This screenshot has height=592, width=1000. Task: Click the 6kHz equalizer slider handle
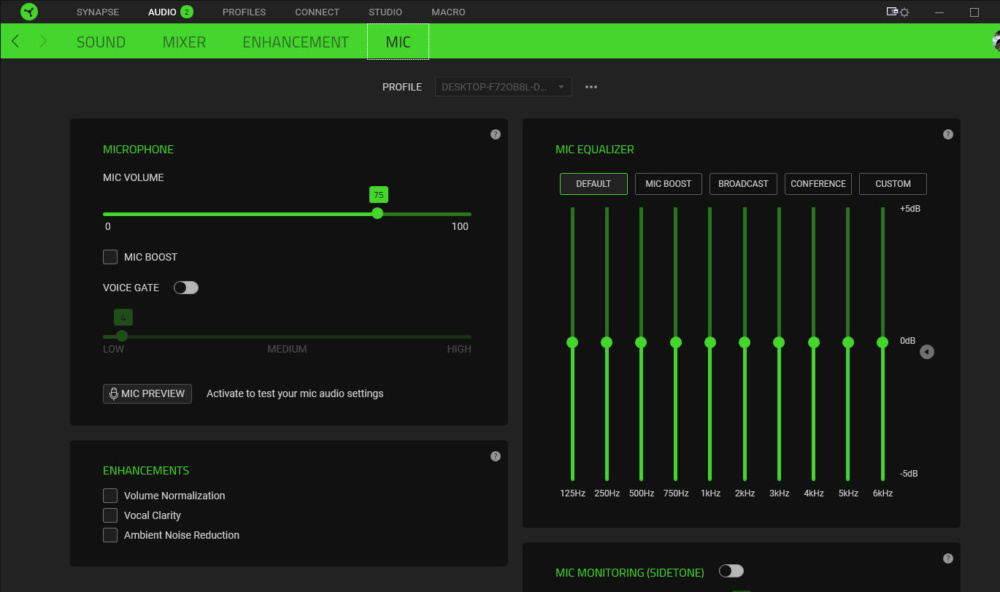[883, 343]
